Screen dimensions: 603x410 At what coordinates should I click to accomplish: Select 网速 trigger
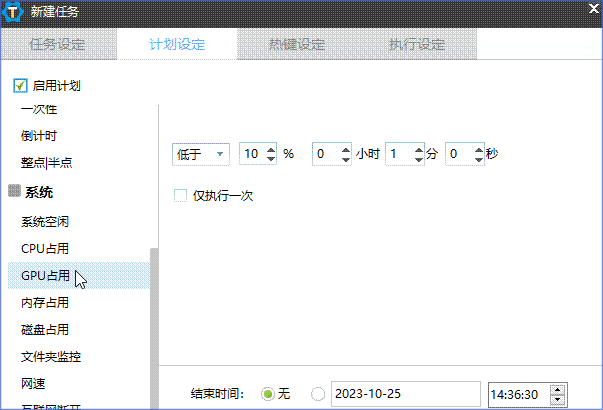click(33, 383)
